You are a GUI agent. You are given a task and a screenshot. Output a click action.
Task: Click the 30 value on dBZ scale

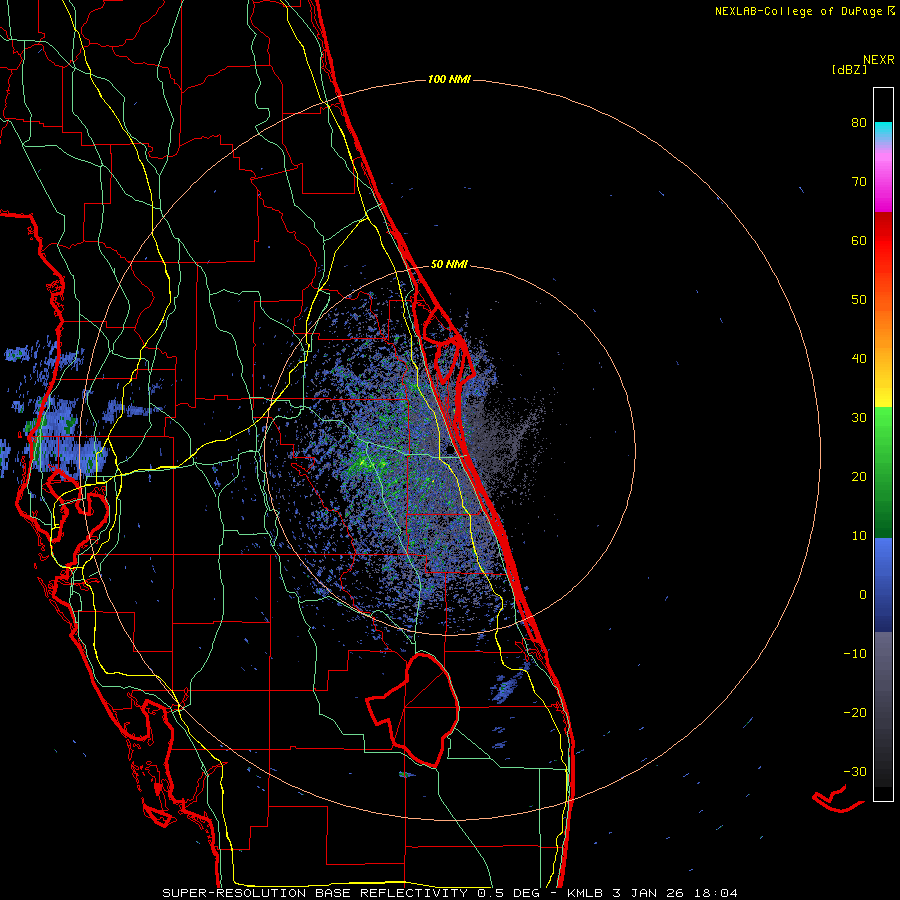859,418
